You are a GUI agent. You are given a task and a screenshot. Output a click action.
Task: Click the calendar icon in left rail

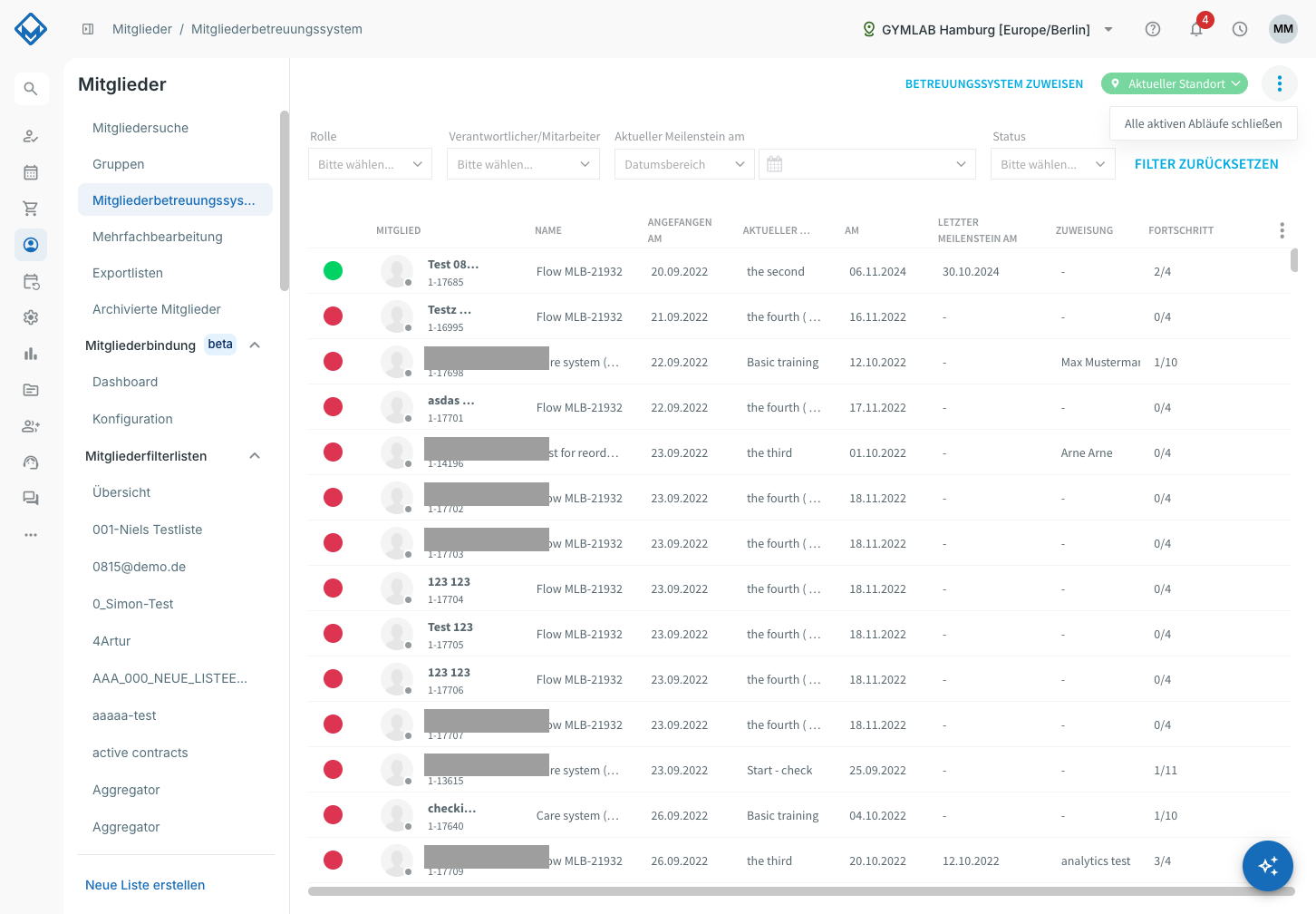coord(31,172)
